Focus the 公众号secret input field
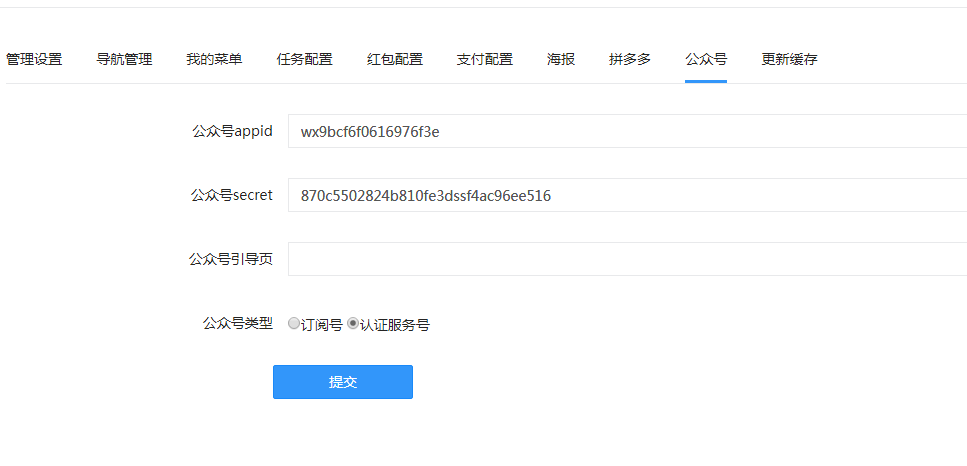The height and width of the screenshot is (466, 967). tap(627, 195)
